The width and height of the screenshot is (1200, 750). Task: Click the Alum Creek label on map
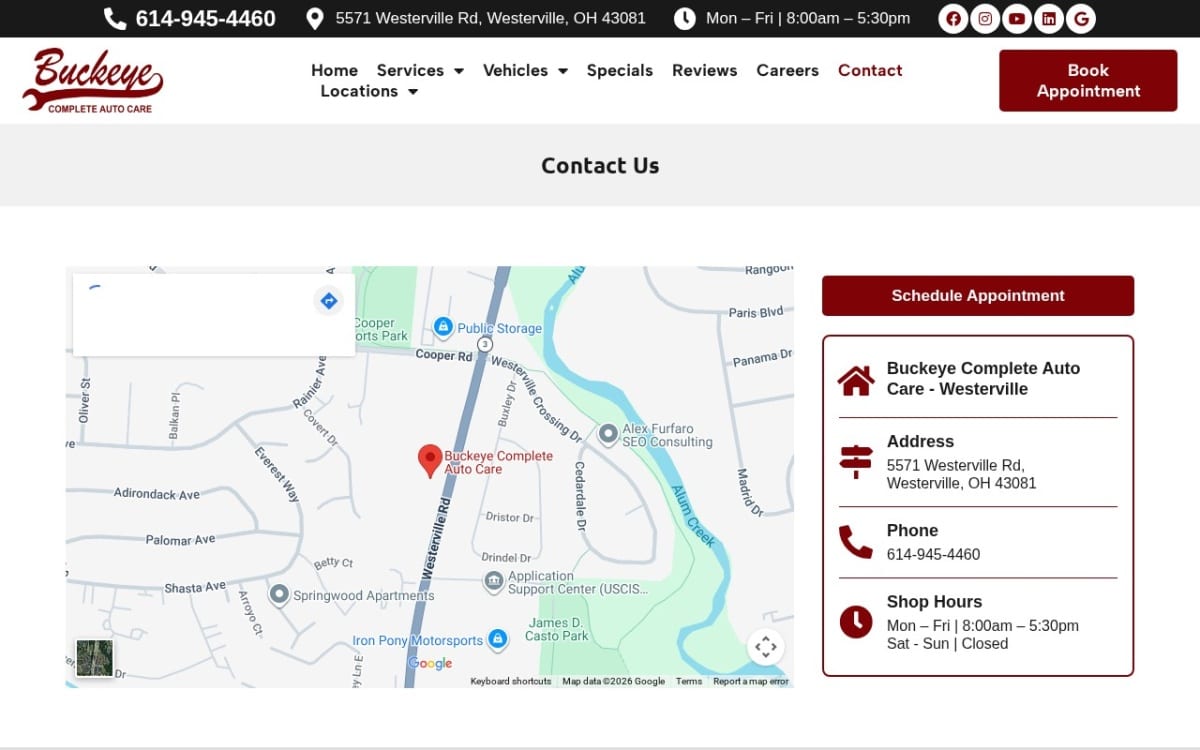(692, 515)
